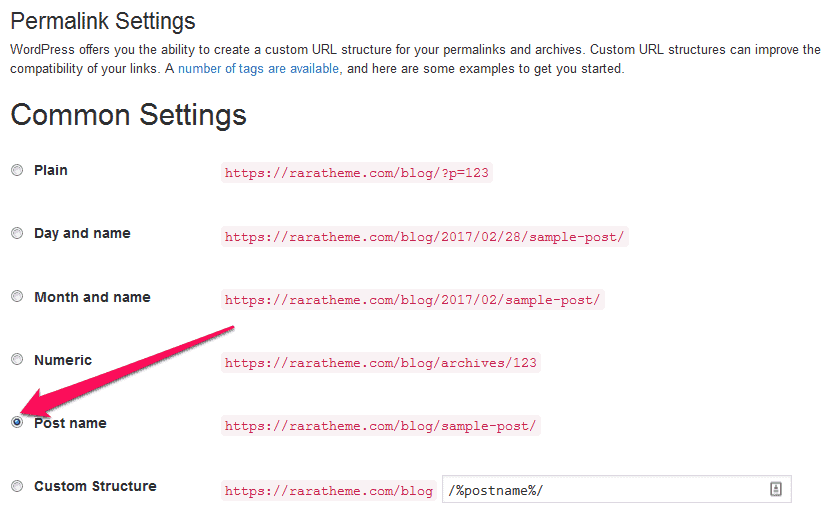Click the 2017/02/28/sample-post example URL
Screen dimensions: 821x529
(x=424, y=237)
